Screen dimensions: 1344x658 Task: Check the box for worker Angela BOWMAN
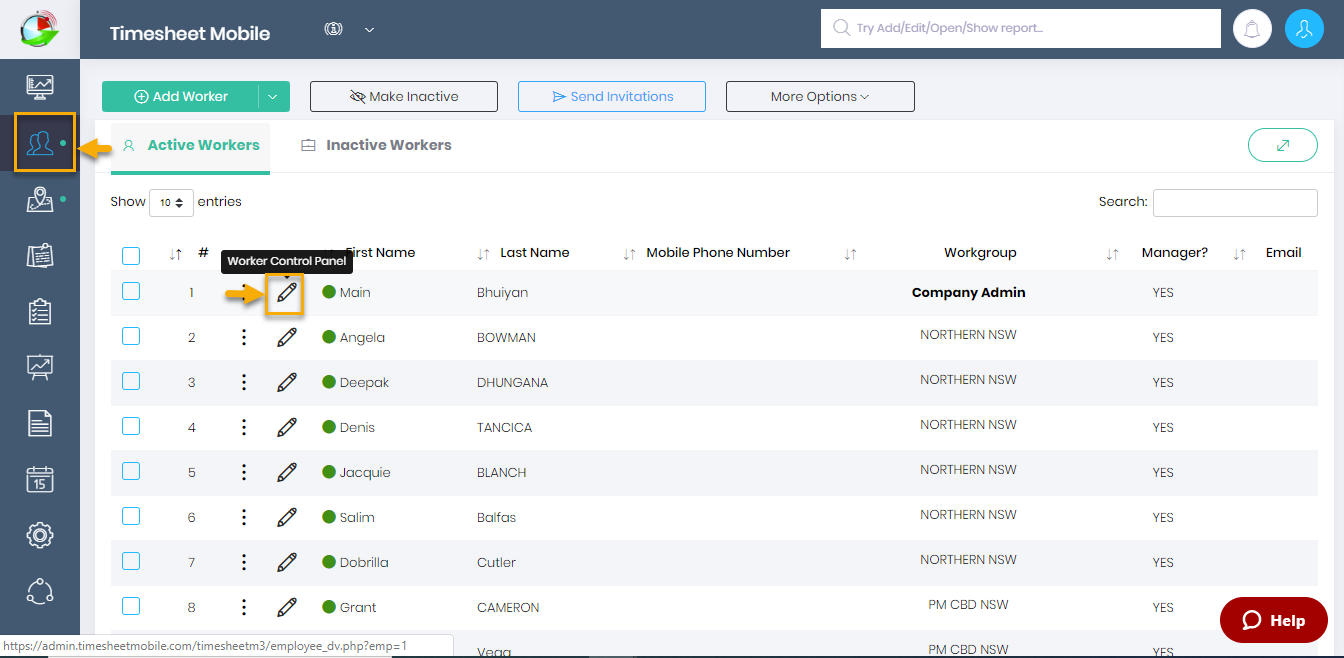131,336
